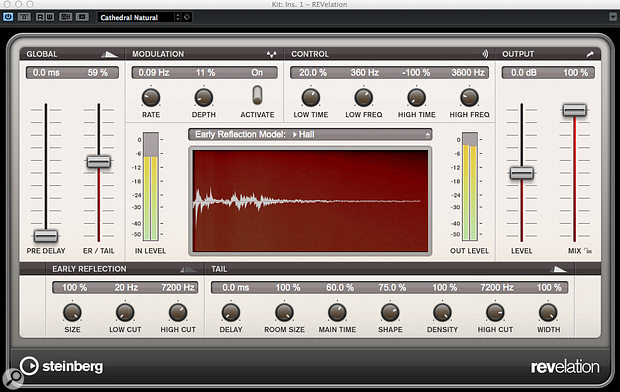The image size is (620, 392).
Task: Click the Early Reflection section header icon
Action: pos(188,269)
